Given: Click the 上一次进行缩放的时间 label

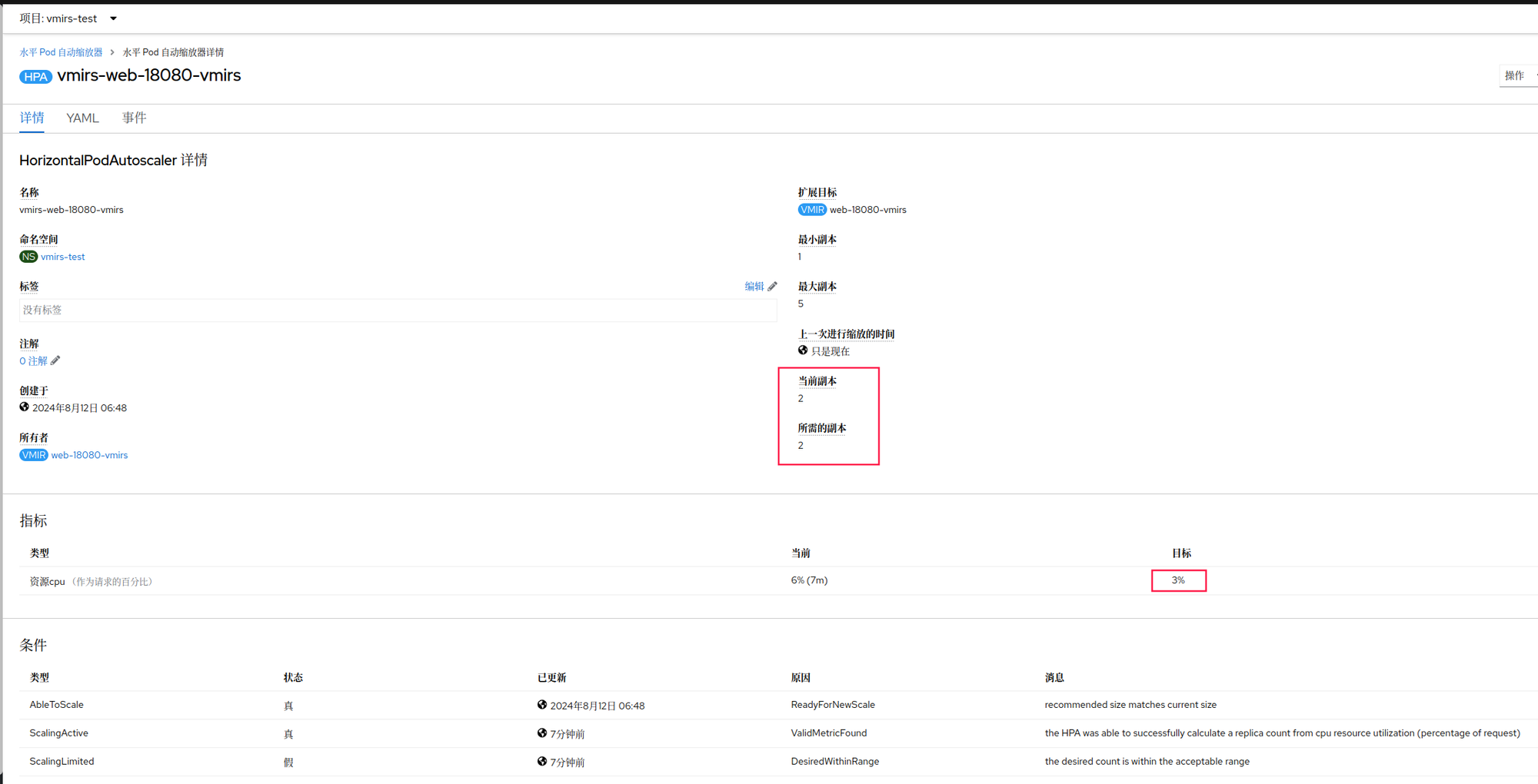Looking at the screenshot, I should (x=846, y=334).
